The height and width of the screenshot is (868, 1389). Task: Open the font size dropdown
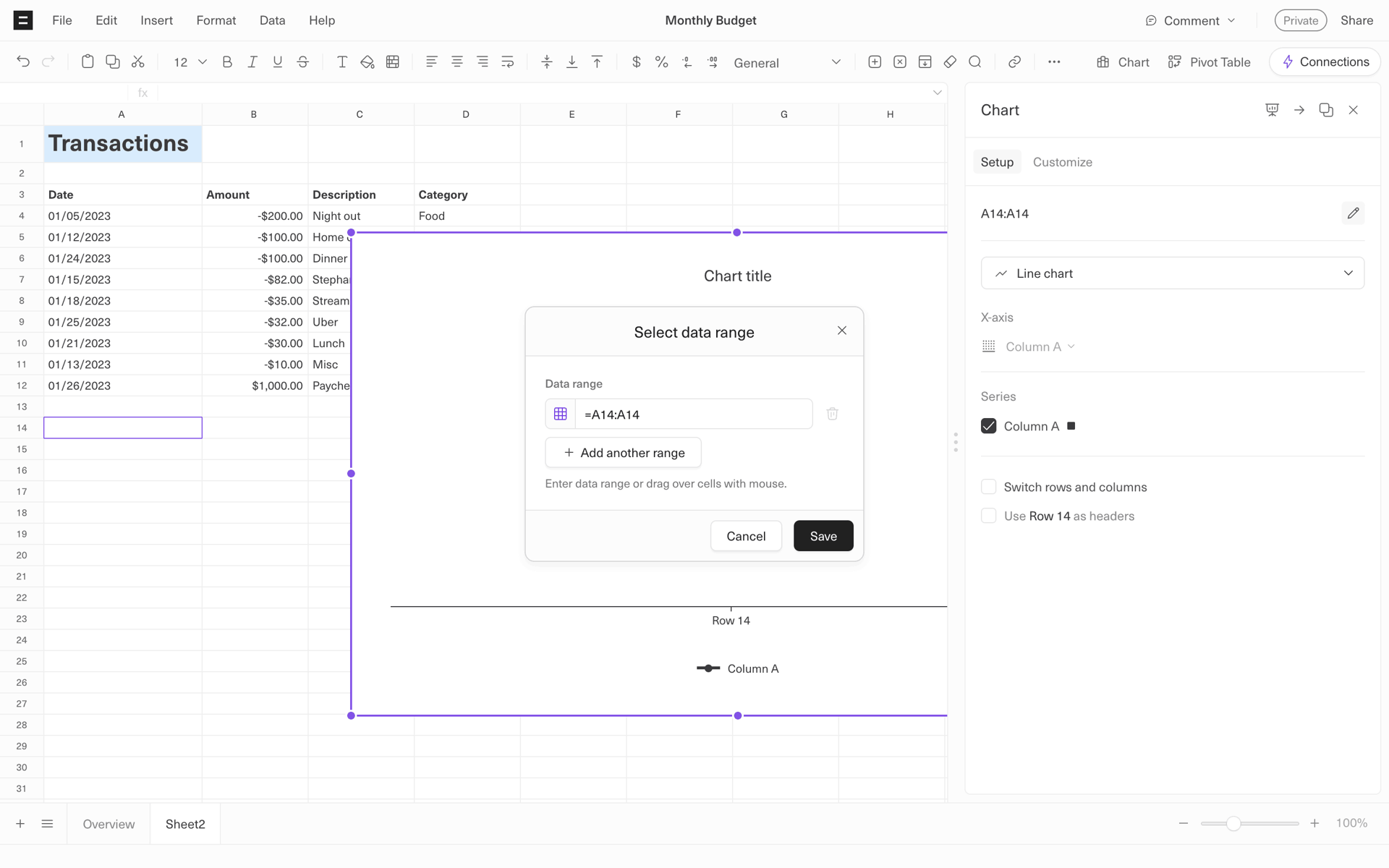[190, 62]
